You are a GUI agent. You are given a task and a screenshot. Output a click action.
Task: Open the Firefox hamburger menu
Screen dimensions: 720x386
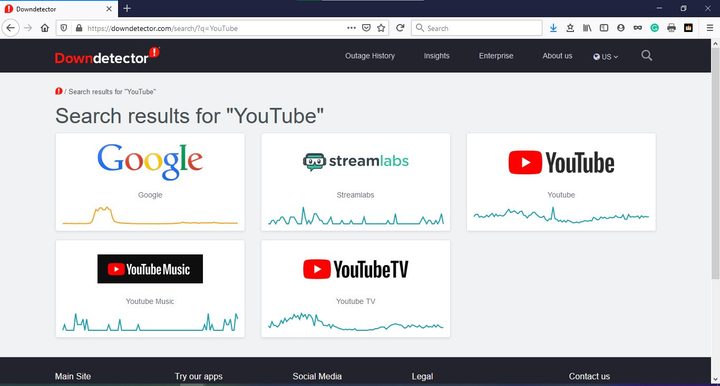coord(710,28)
